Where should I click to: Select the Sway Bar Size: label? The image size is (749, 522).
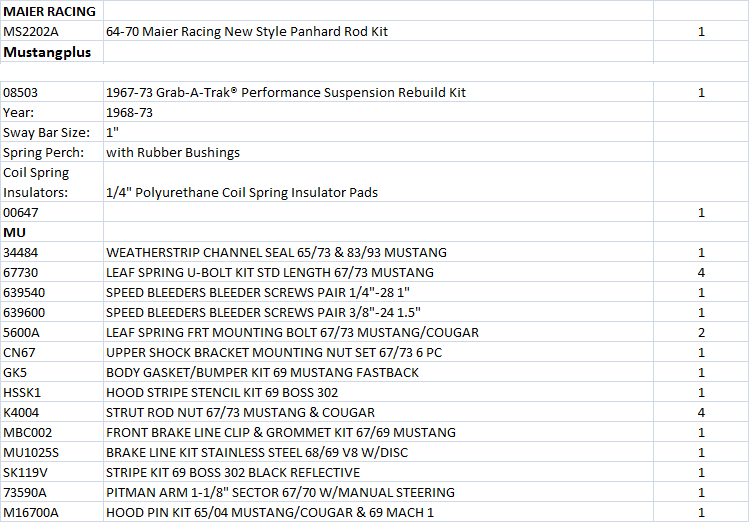pos(52,132)
